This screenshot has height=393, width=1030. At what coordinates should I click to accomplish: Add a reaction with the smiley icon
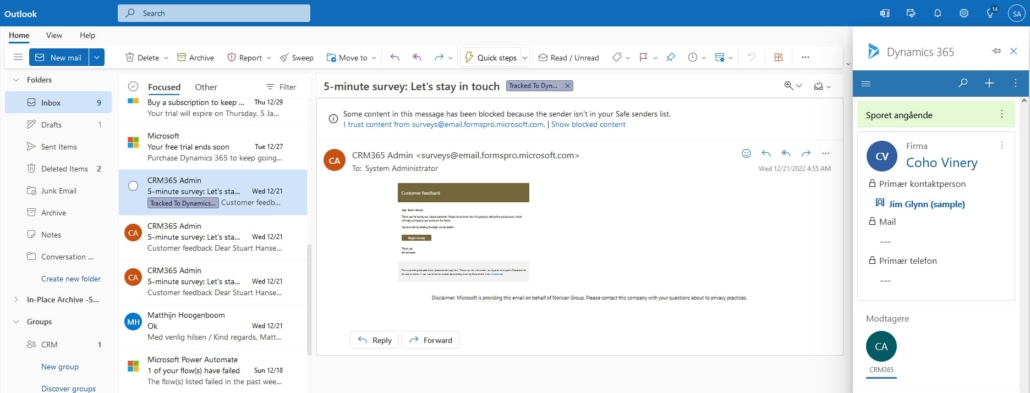[746, 153]
